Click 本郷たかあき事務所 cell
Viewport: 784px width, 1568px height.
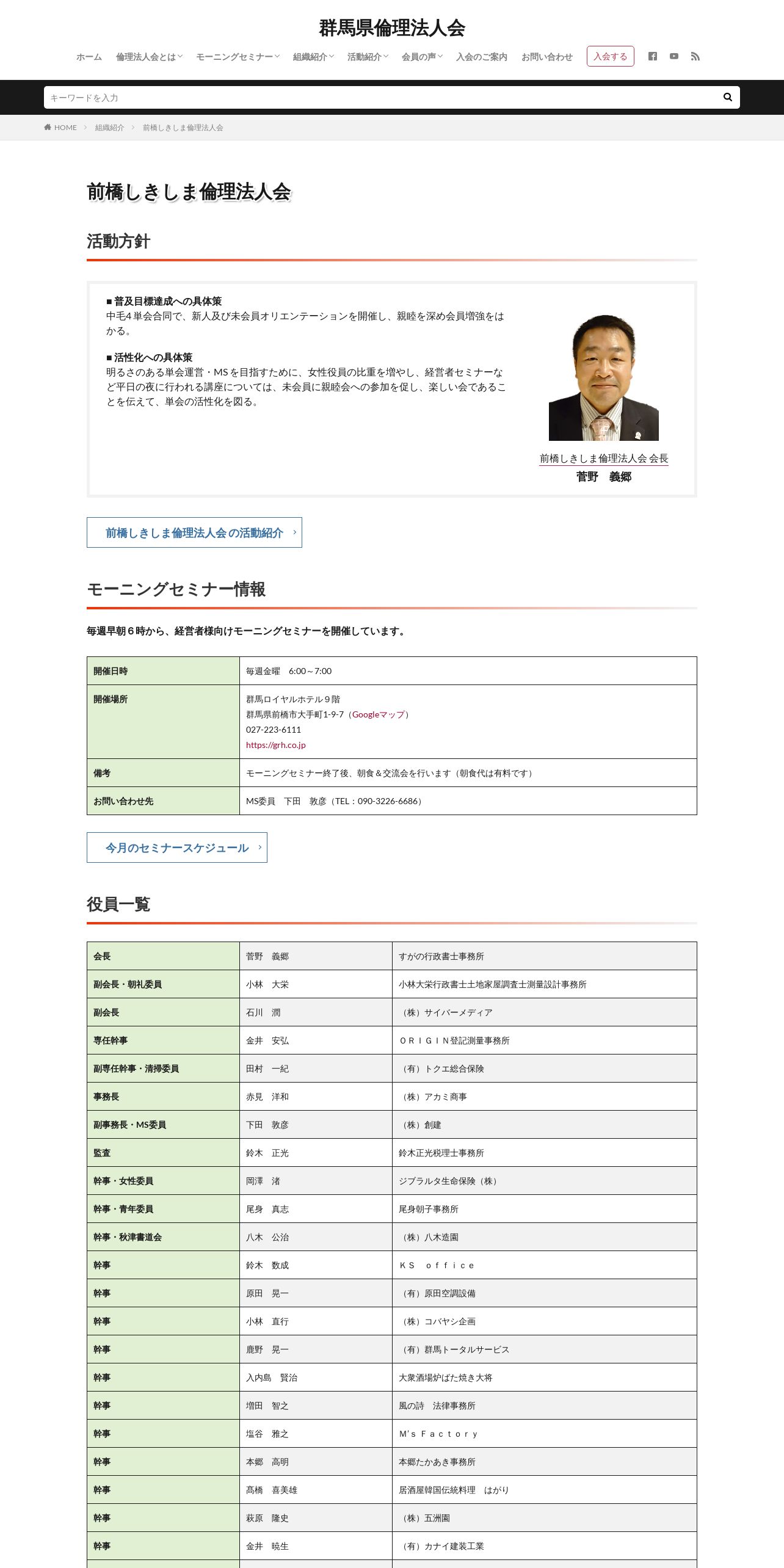point(545,1462)
